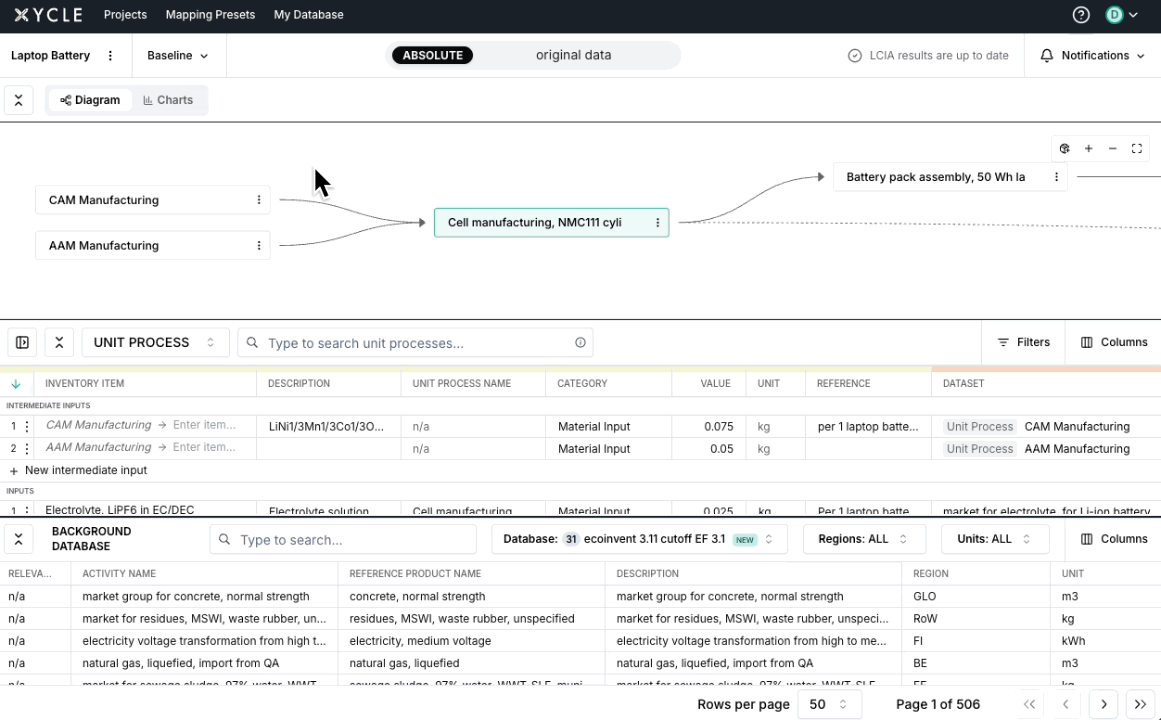This screenshot has width=1161, height=720.
Task: Open Filters for the unit process table
Action: 1023,342
